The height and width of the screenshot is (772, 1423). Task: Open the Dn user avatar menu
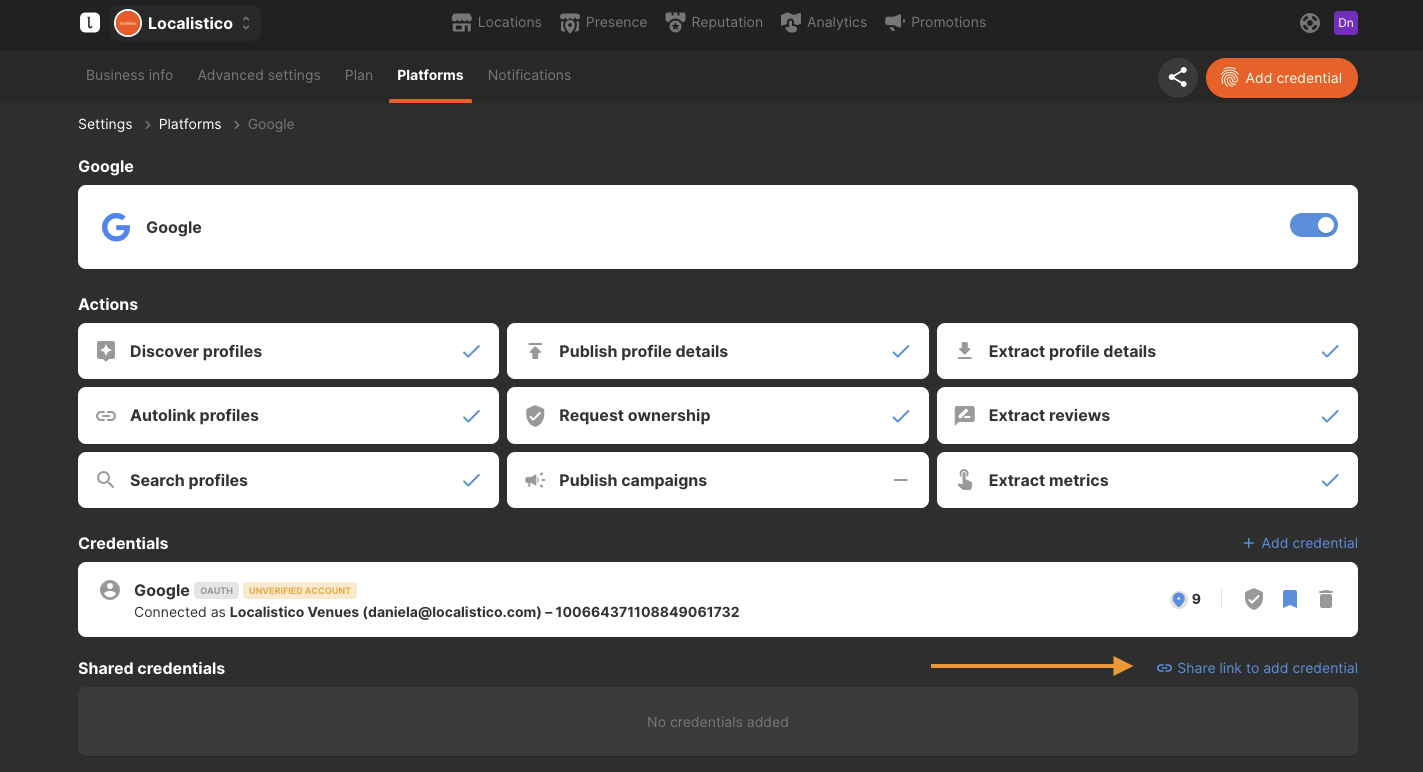[1346, 23]
